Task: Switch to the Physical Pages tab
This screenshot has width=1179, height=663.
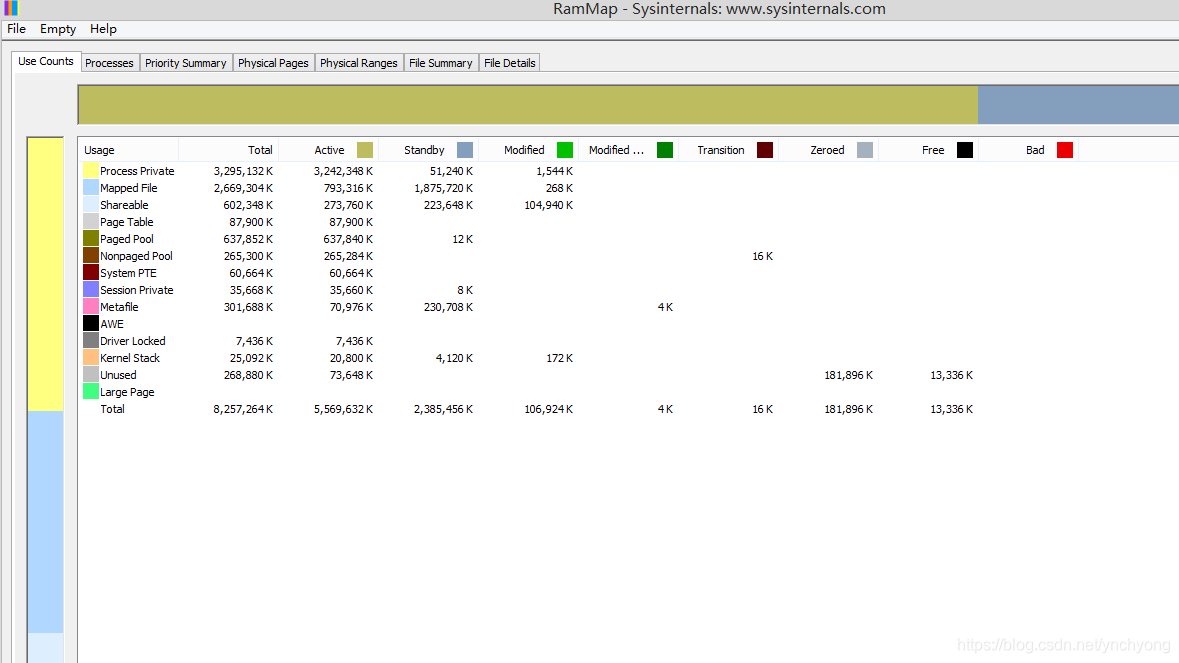Action: (273, 63)
